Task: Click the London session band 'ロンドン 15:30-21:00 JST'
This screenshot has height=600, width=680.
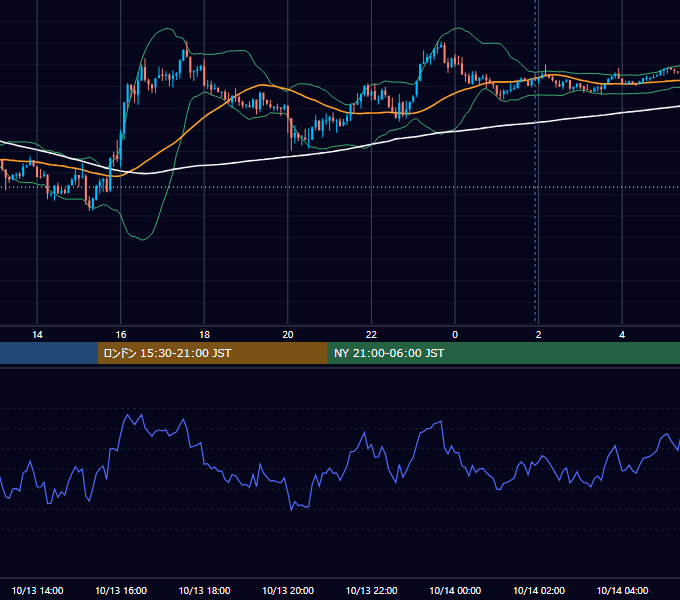Action: [x=212, y=353]
